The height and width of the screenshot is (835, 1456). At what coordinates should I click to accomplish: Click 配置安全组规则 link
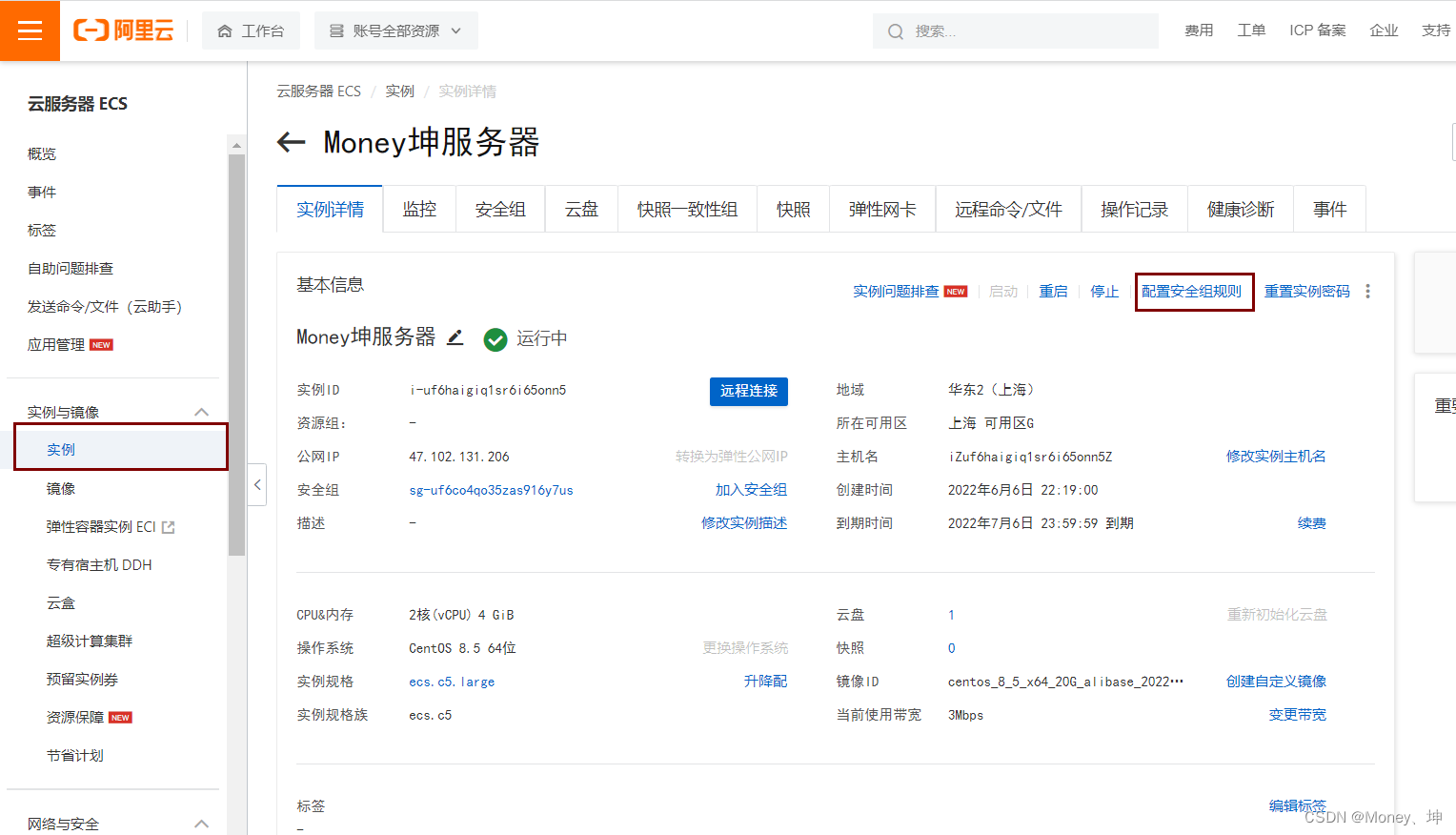(x=1191, y=292)
